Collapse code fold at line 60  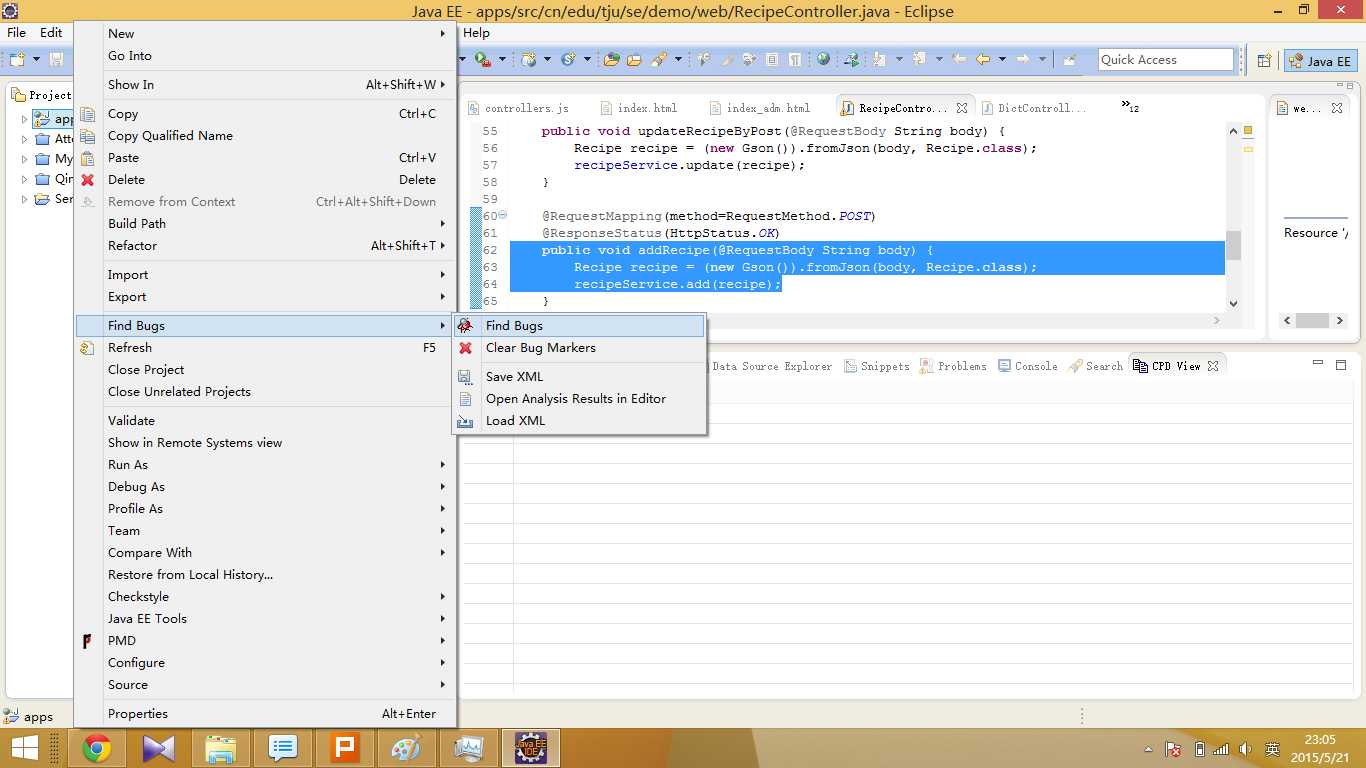(x=502, y=215)
